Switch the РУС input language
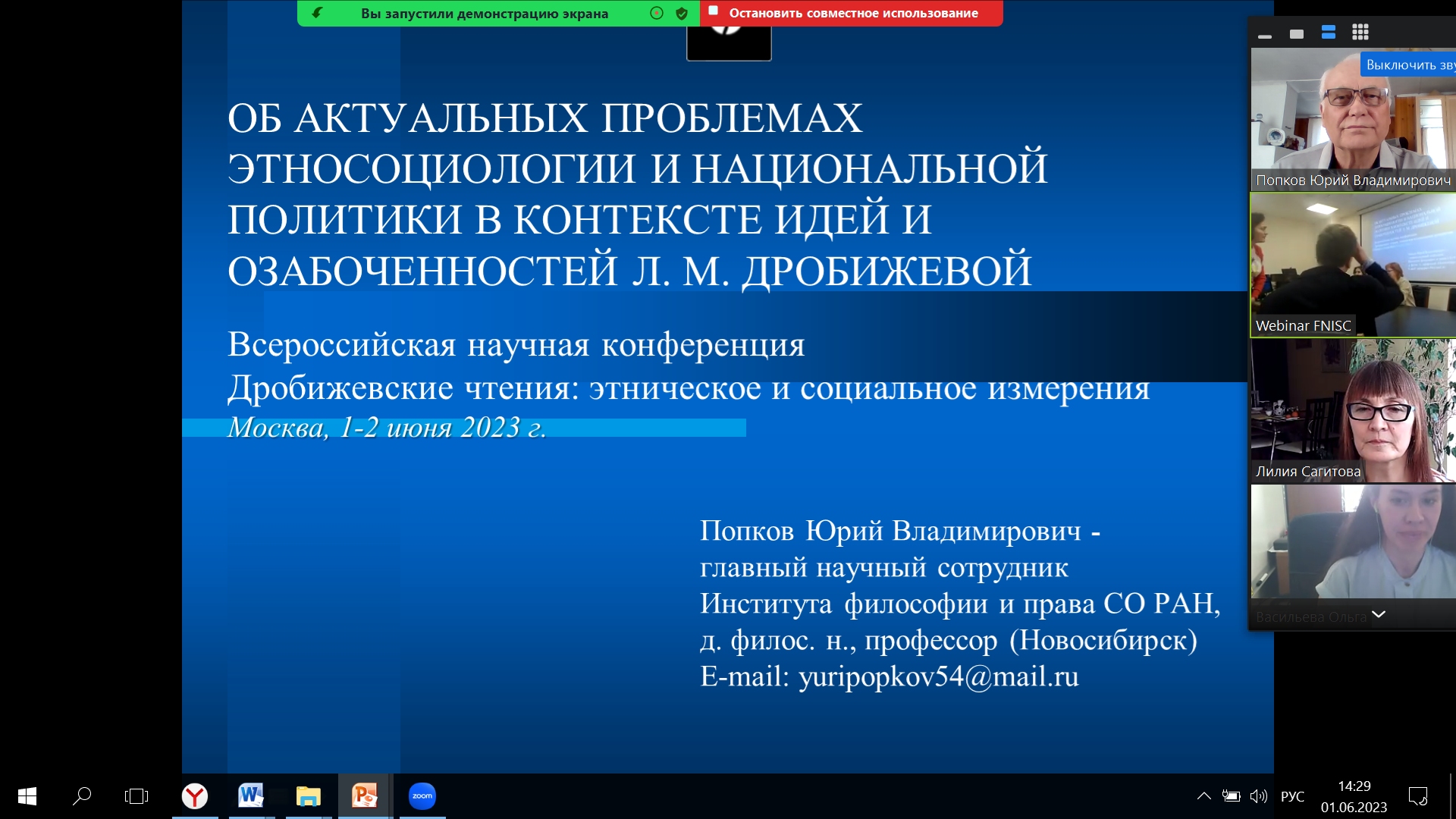1456x819 pixels. point(1292,796)
